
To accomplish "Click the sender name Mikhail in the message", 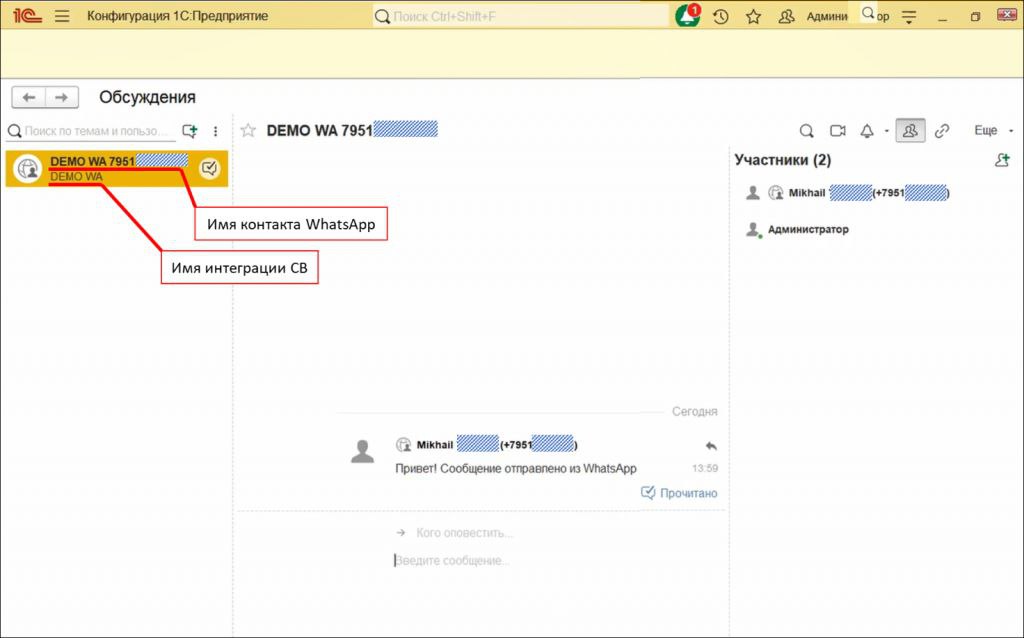I will coord(435,445).
